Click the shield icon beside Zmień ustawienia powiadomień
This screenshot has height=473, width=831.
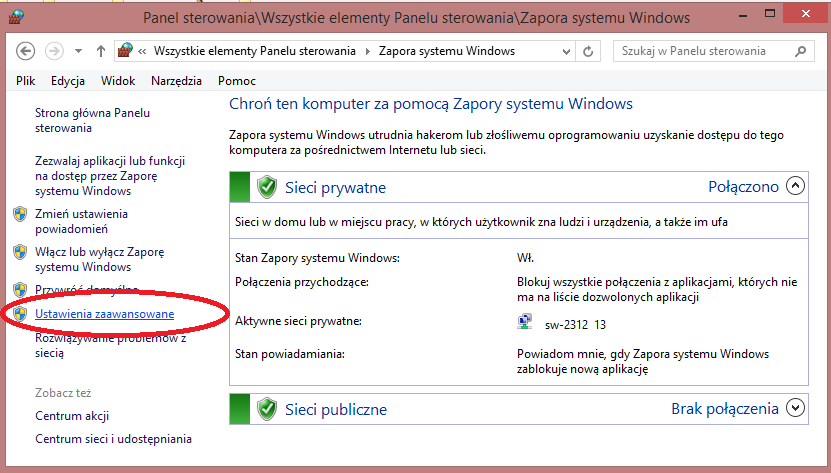point(20,214)
